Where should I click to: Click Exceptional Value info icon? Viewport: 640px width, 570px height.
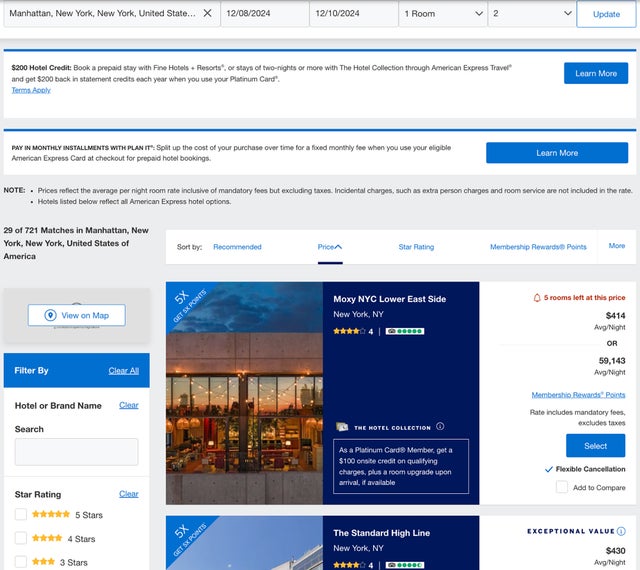(621, 531)
